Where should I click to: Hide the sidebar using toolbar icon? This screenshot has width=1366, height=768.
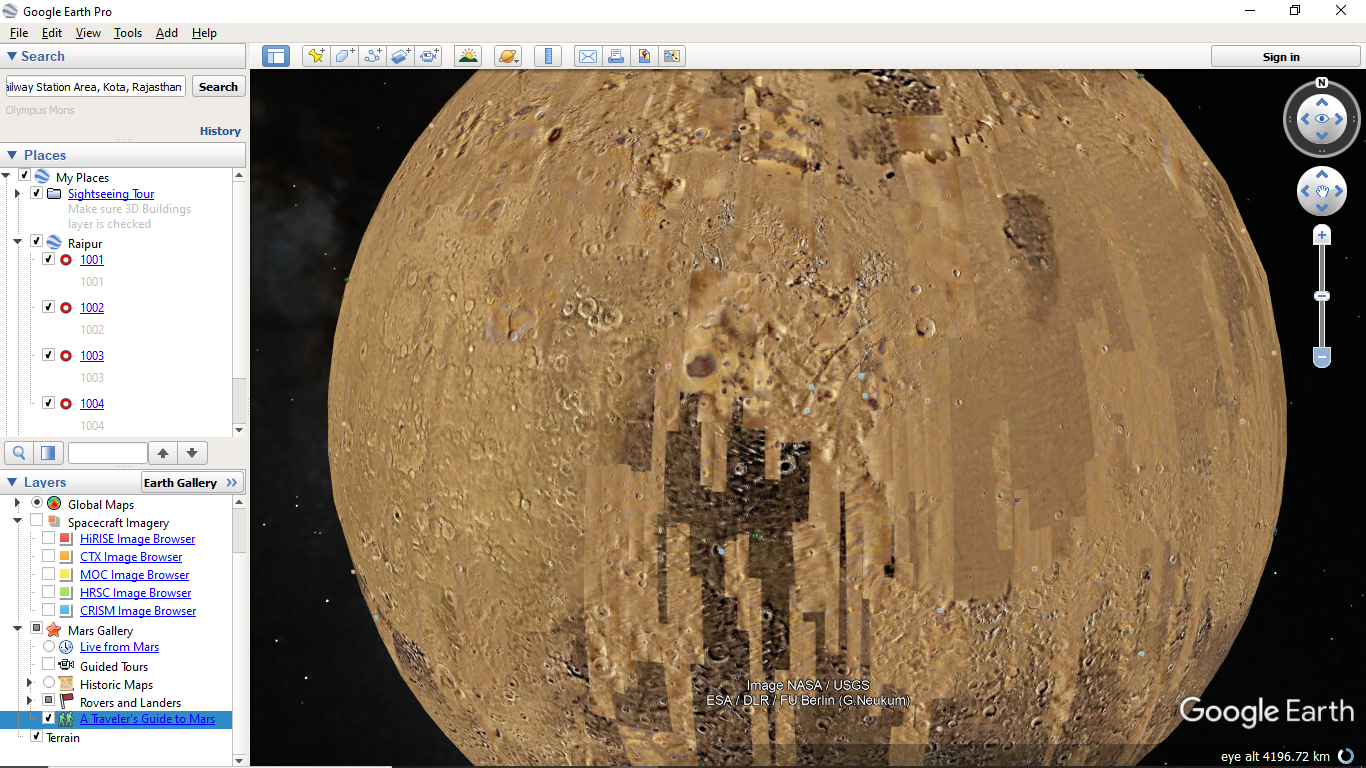(x=276, y=56)
